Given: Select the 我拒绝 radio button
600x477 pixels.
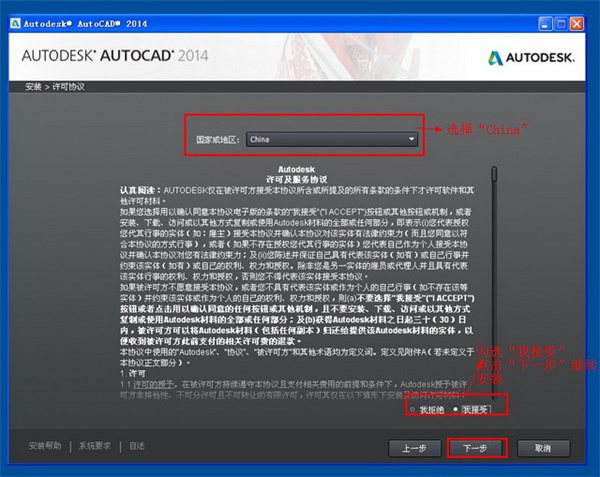Looking at the screenshot, I should (412, 409).
